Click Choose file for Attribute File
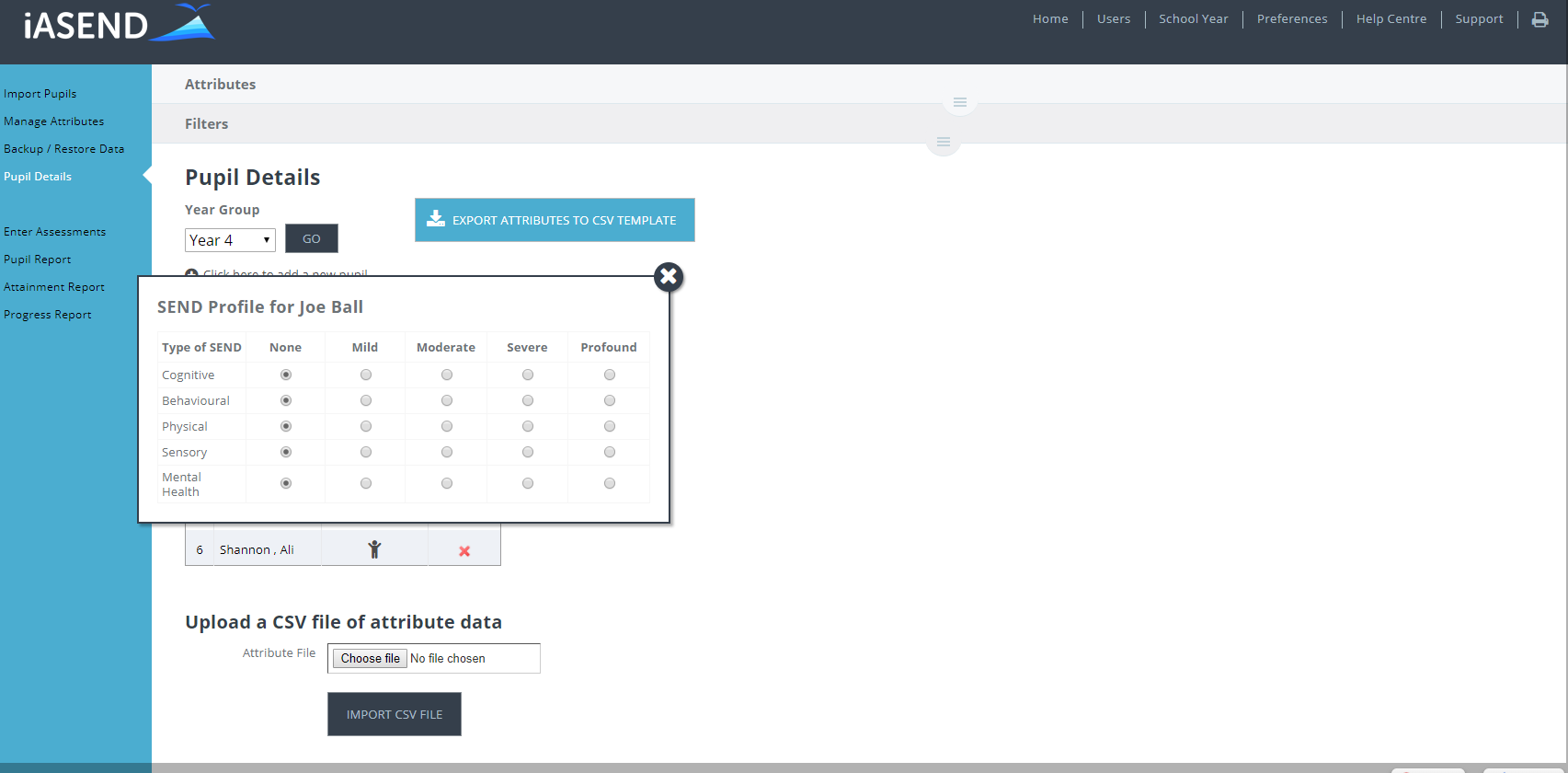 (x=370, y=658)
